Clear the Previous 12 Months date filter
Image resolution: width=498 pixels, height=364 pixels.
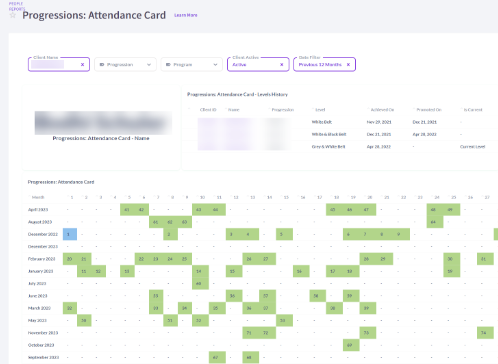[x=348, y=65]
